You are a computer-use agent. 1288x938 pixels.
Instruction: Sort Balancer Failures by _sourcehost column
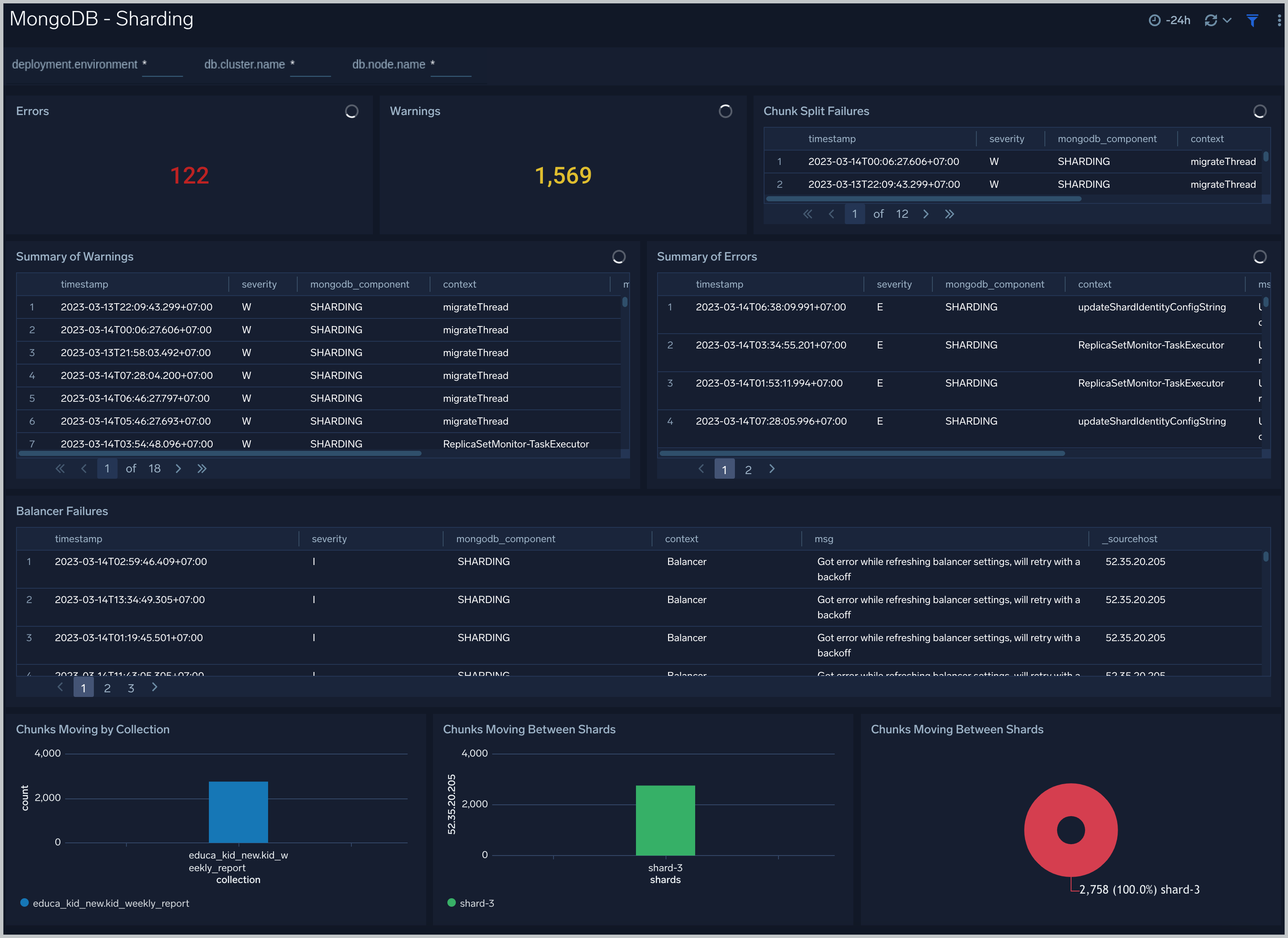click(1129, 539)
